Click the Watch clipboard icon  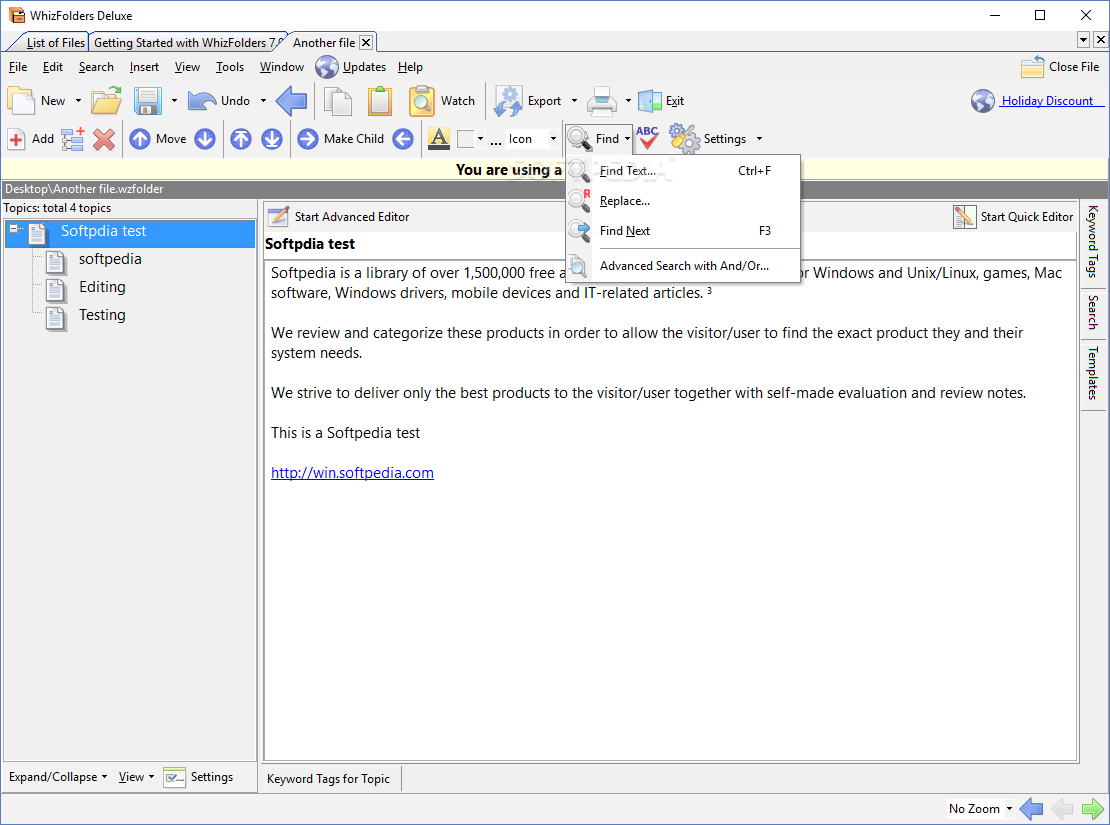(x=421, y=101)
